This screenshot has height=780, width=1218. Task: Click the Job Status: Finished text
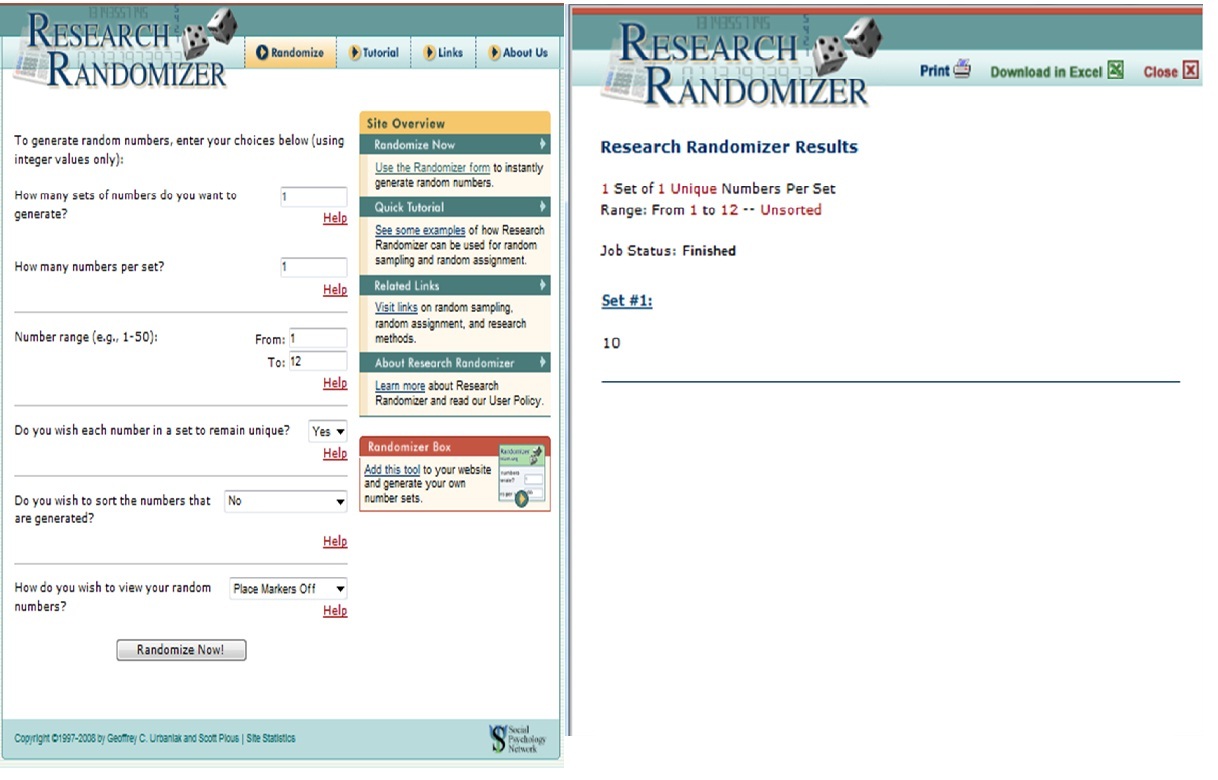pos(668,251)
